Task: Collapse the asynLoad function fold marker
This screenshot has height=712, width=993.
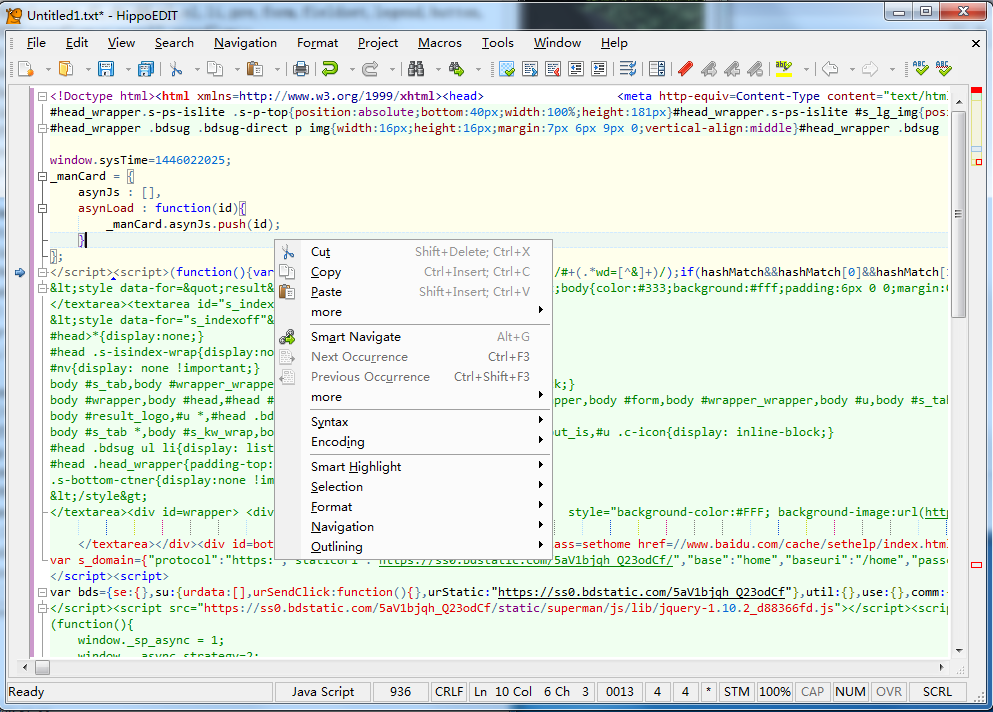Action: click(43, 209)
